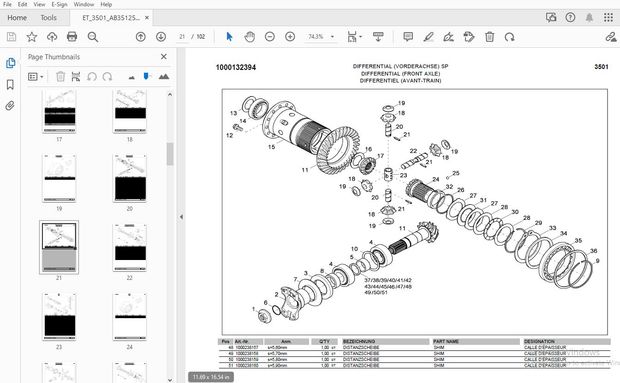Open notifications bell
620x383 pixels.
click(x=589, y=17)
